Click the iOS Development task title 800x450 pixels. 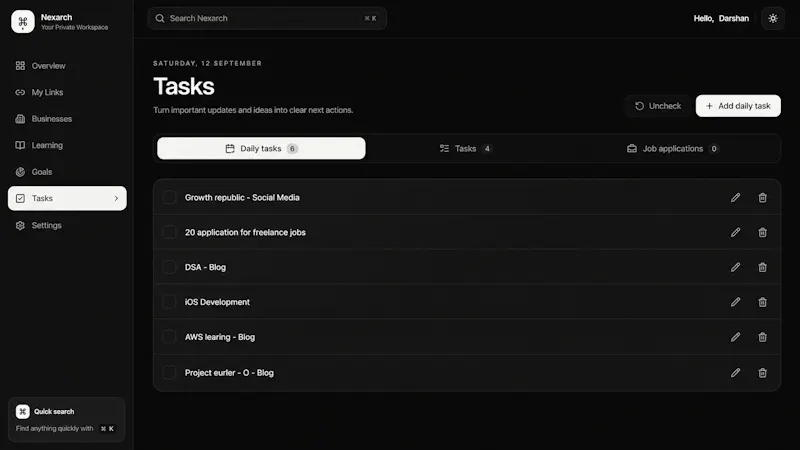click(217, 302)
